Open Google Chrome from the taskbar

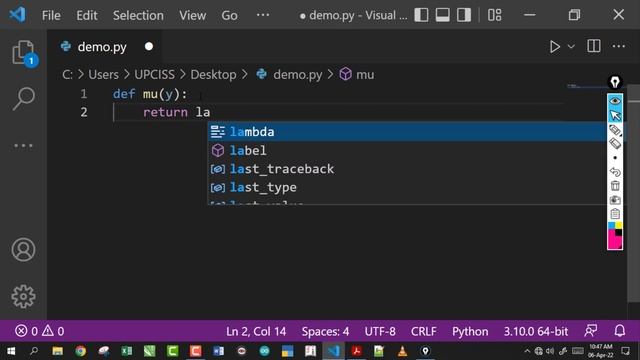pyautogui.click(x=80, y=351)
